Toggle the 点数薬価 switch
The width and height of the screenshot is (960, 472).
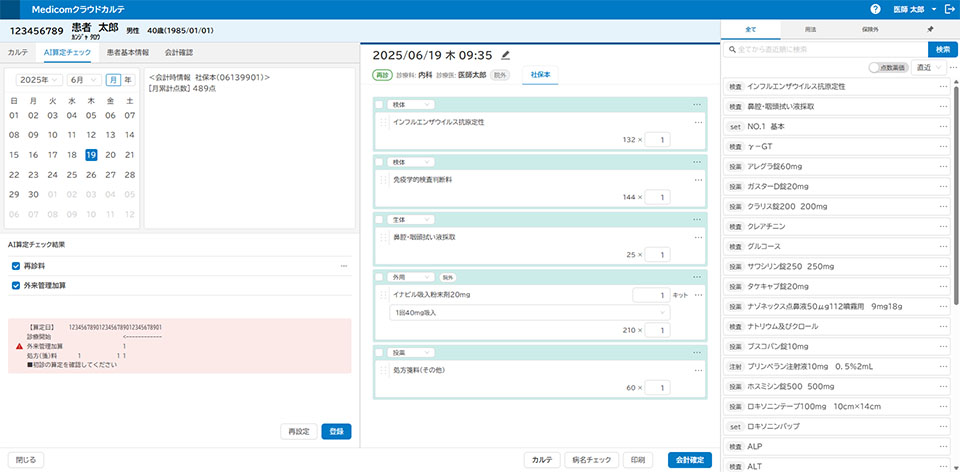(x=877, y=67)
